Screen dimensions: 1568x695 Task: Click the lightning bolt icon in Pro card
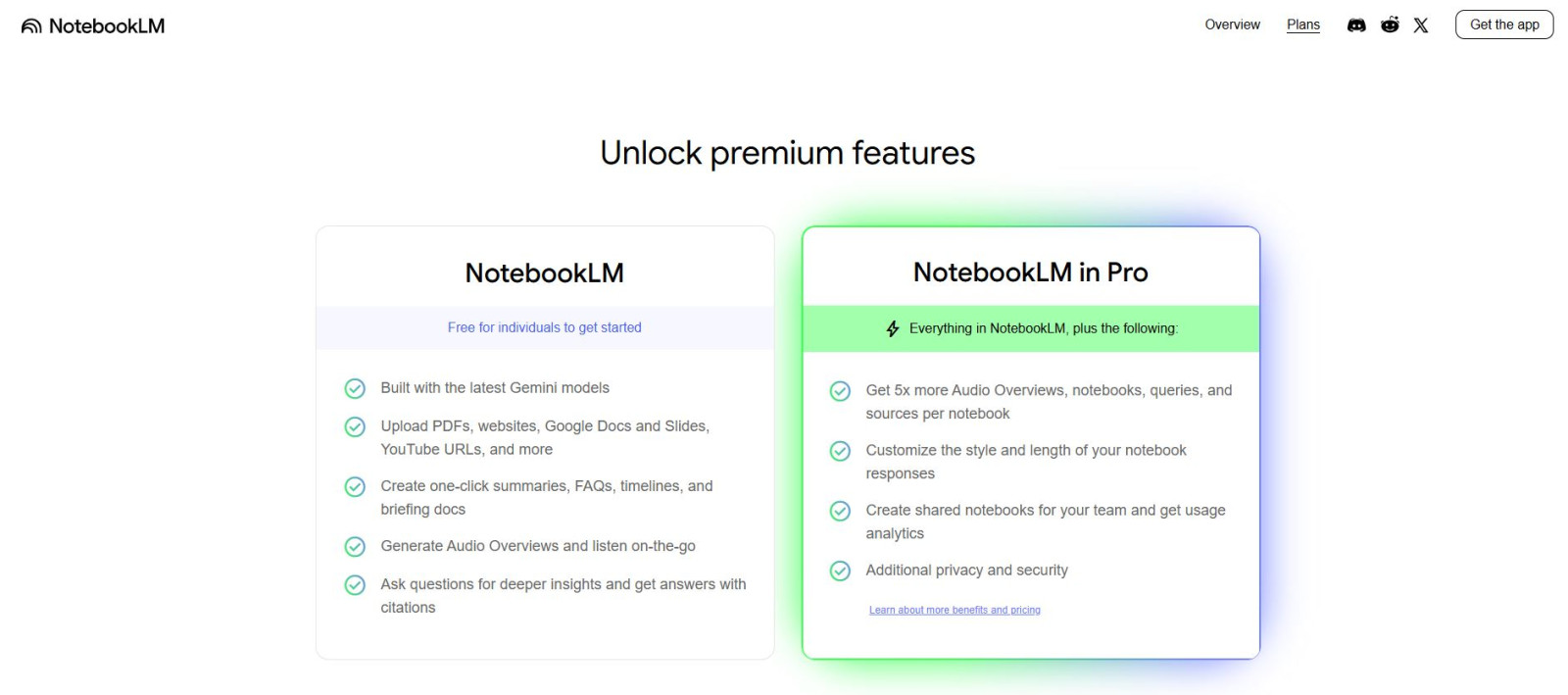tap(892, 328)
